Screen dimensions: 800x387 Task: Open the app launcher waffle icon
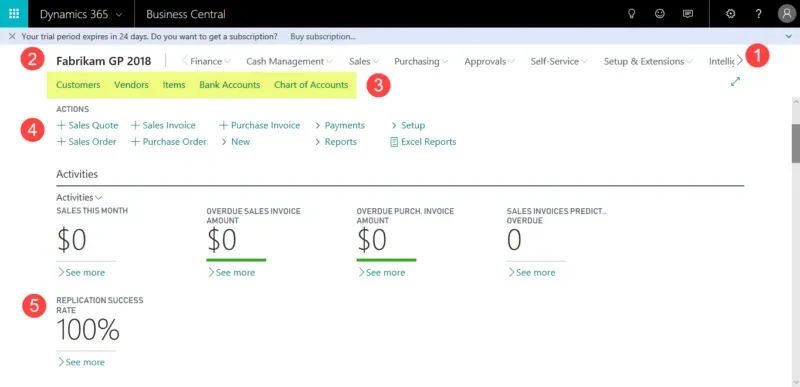[14, 14]
